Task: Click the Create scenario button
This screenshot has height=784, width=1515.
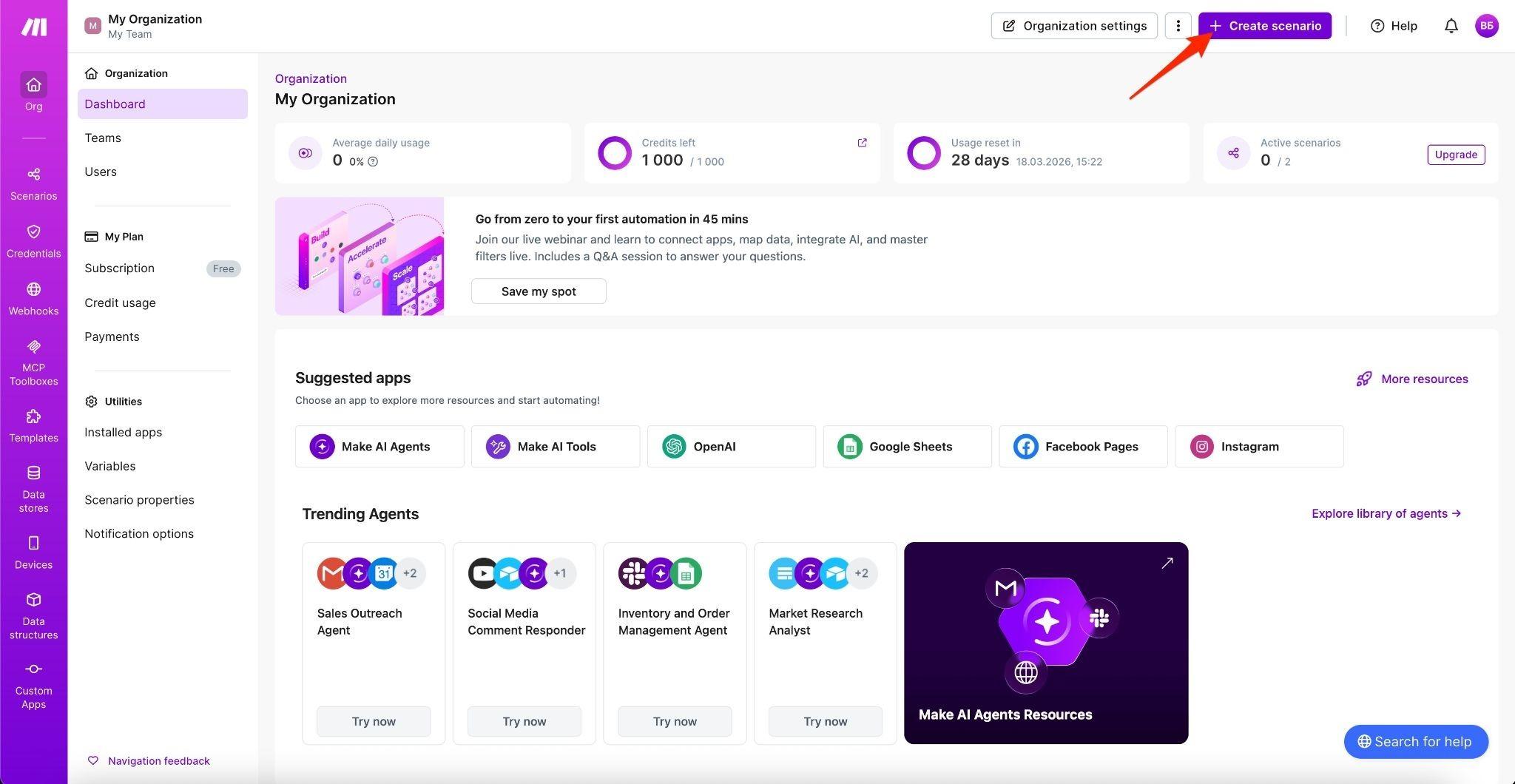Action: [1264, 26]
